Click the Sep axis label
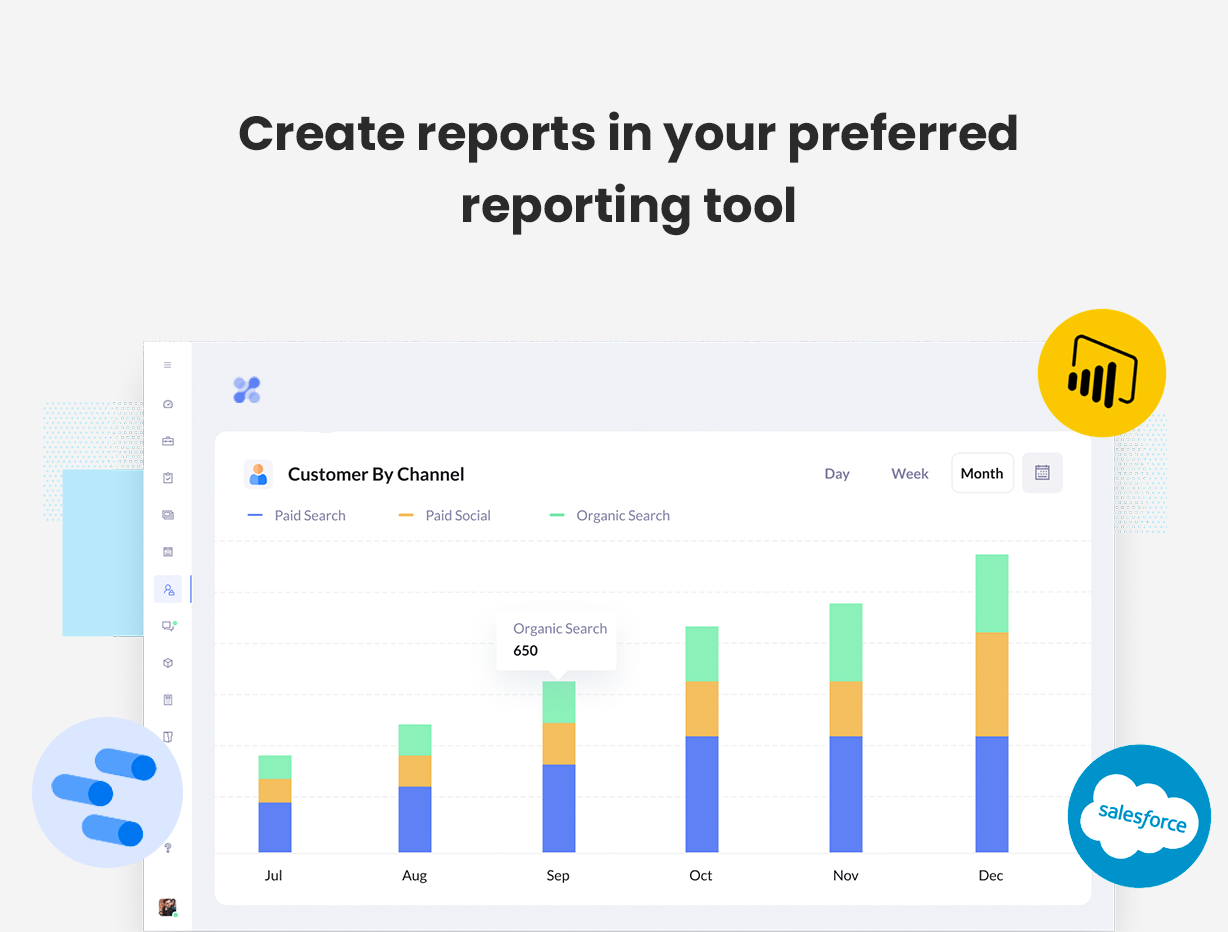Image resolution: width=1228 pixels, height=932 pixels. pos(558,876)
